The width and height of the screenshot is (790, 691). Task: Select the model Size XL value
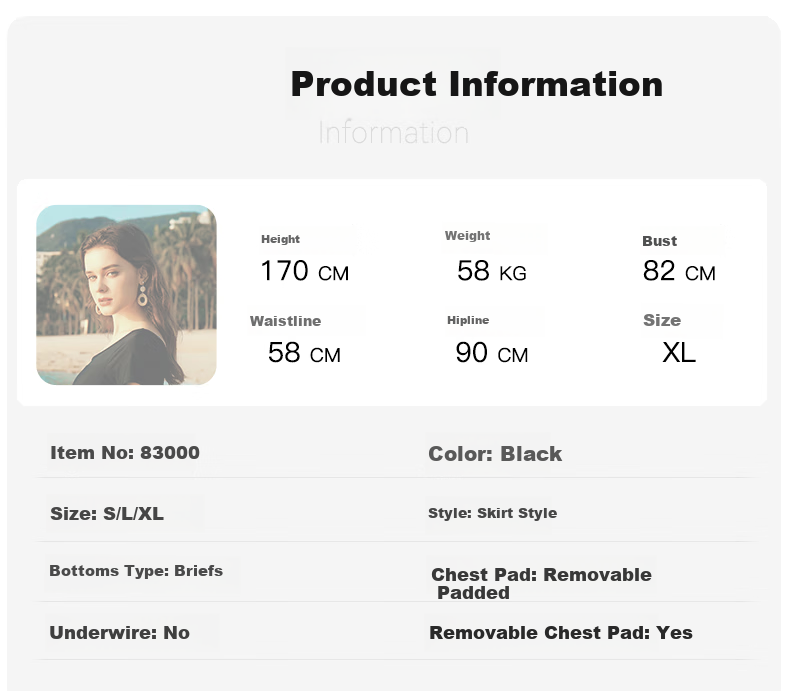679,353
